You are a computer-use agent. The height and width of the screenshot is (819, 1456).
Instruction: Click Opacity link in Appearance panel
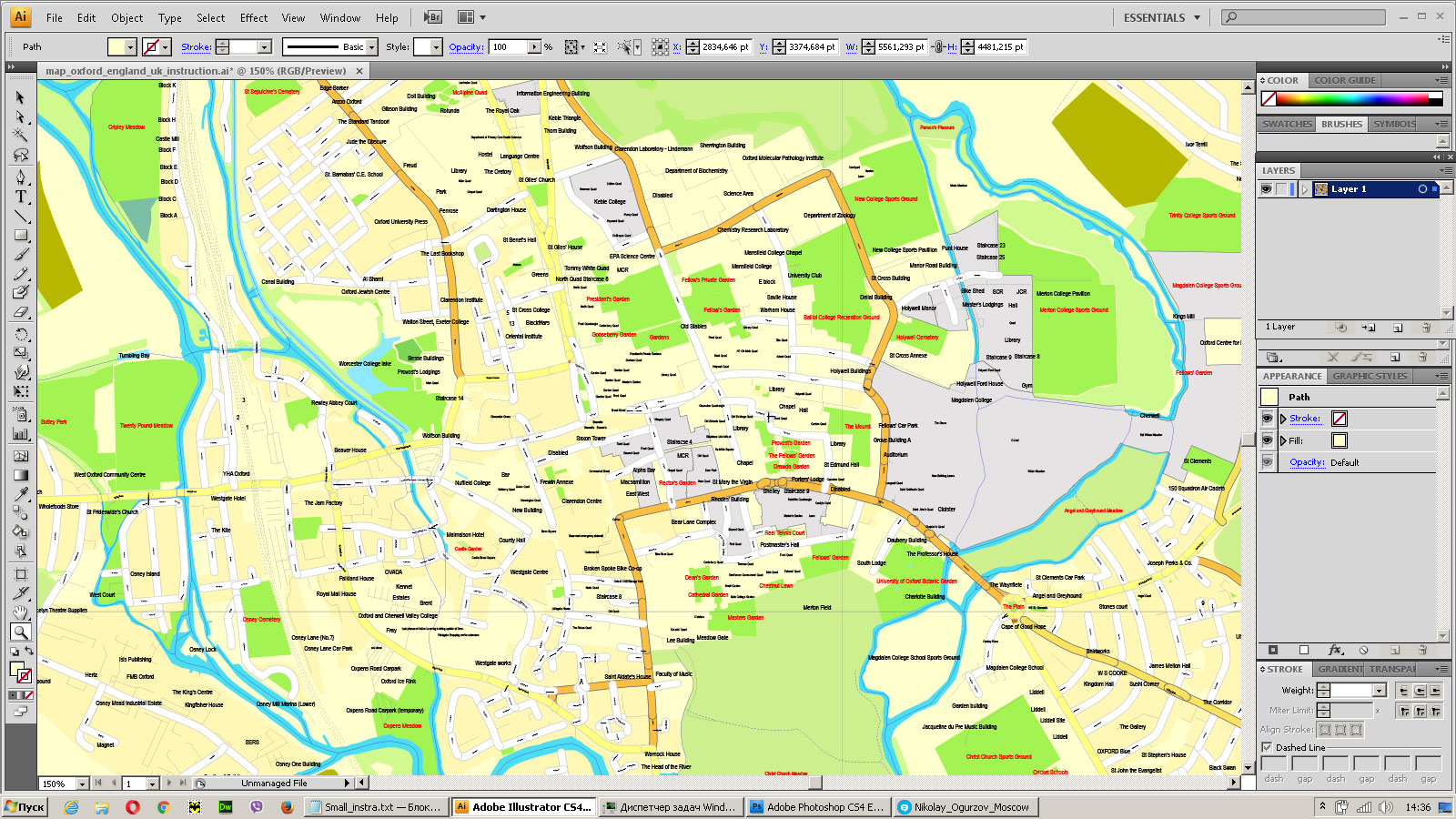pyautogui.click(x=1307, y=462)
